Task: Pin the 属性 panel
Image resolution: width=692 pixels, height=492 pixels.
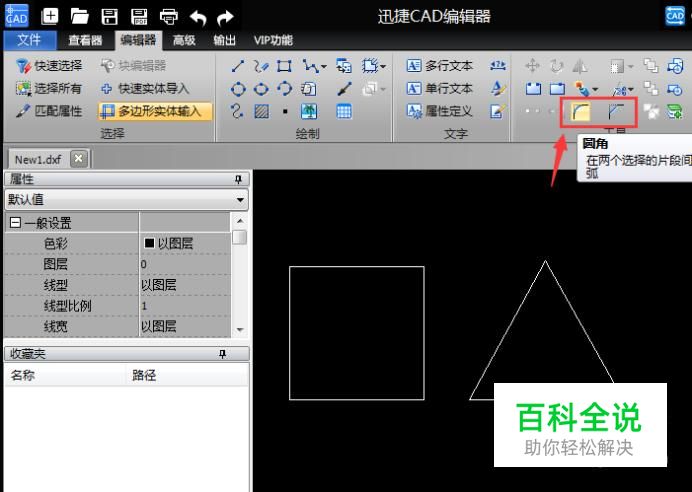Action: (238, 179)
